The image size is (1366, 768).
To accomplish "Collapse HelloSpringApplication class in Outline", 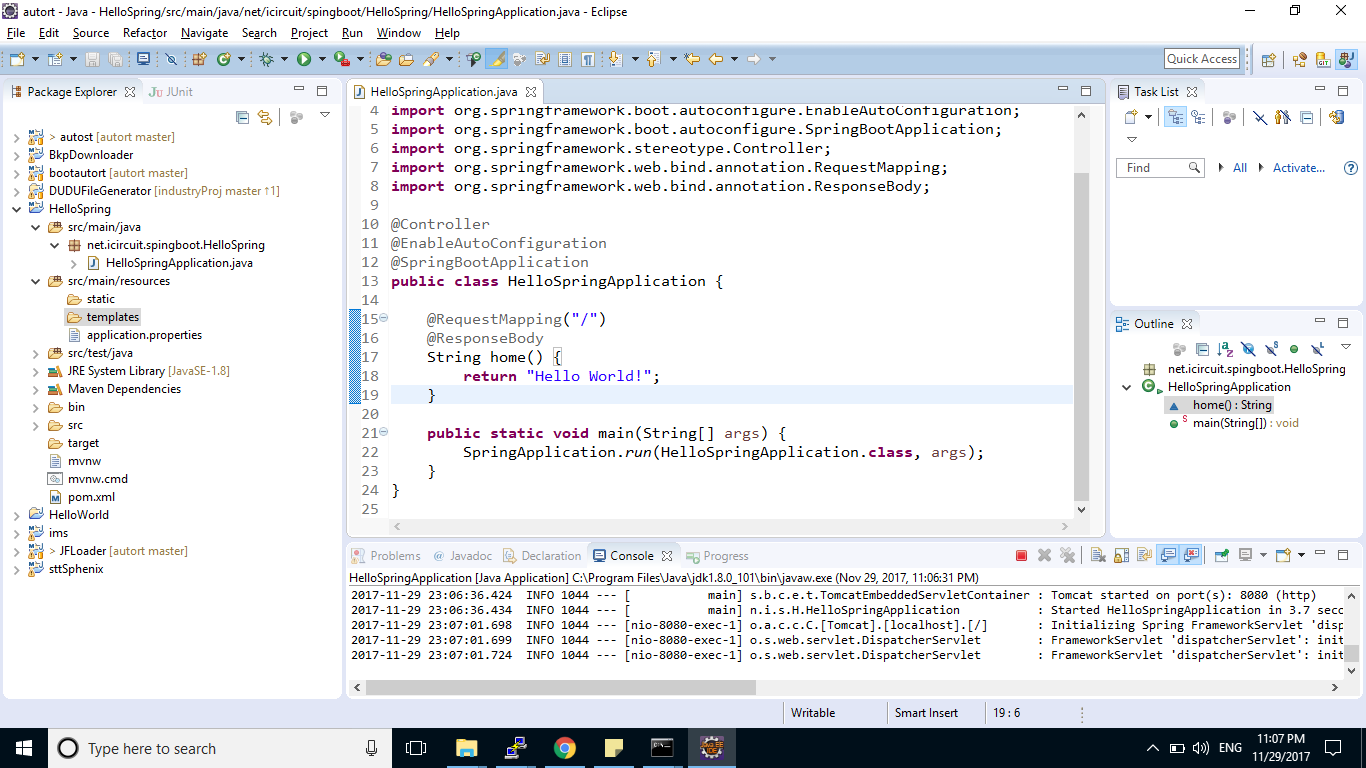I will point(1127,387).
